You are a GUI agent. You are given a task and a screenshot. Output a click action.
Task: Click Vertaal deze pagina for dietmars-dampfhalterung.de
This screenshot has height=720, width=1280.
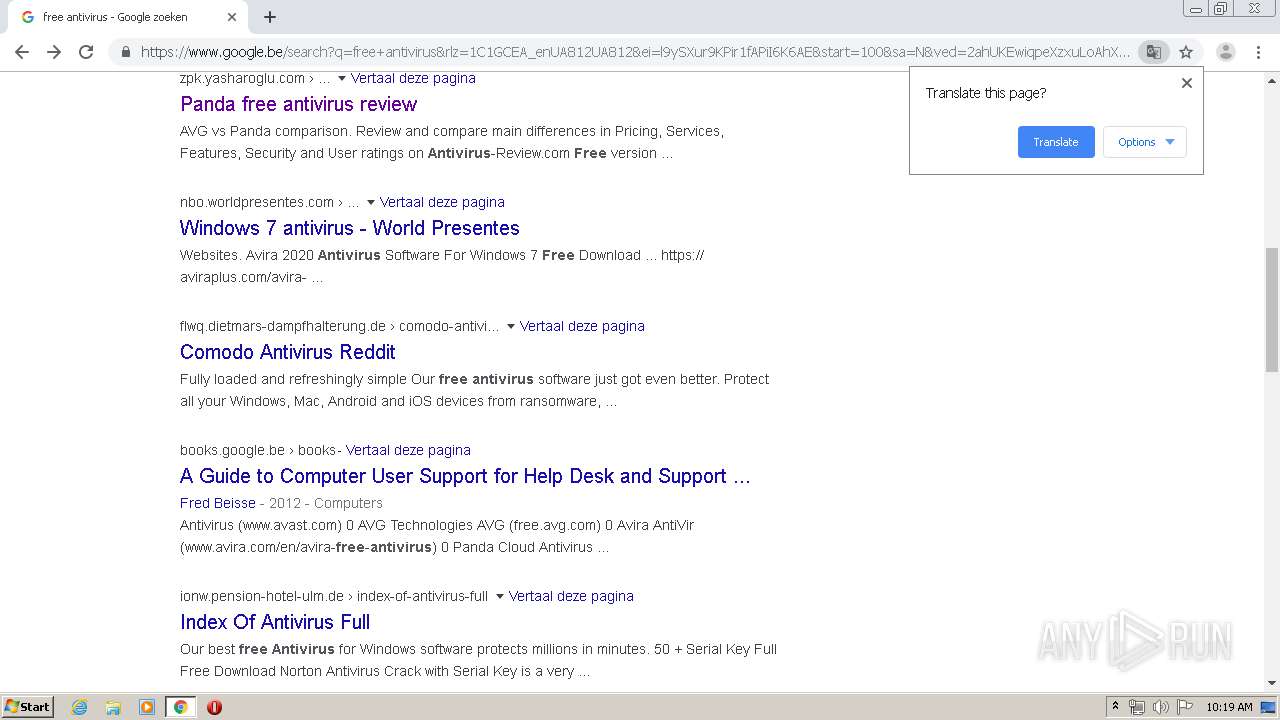pos(582,326)
